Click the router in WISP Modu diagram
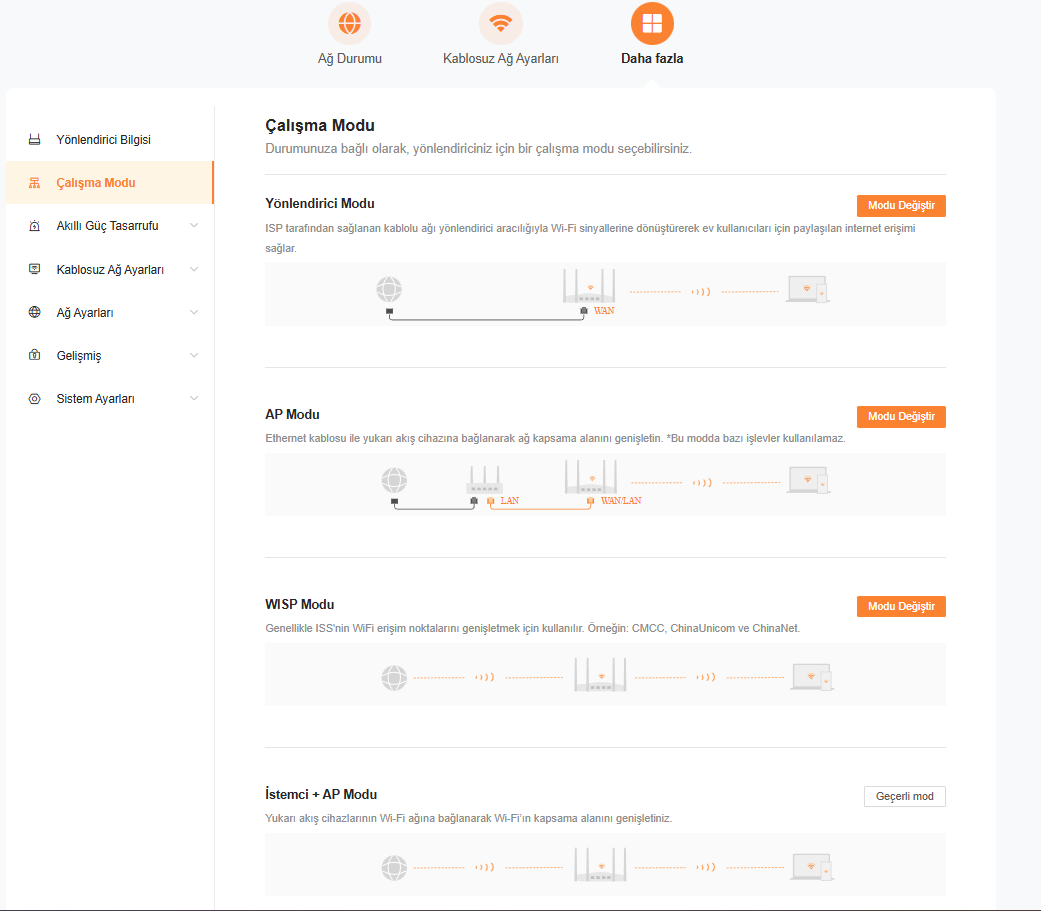This screenshot has width=1041, height=911. point(600,674)
